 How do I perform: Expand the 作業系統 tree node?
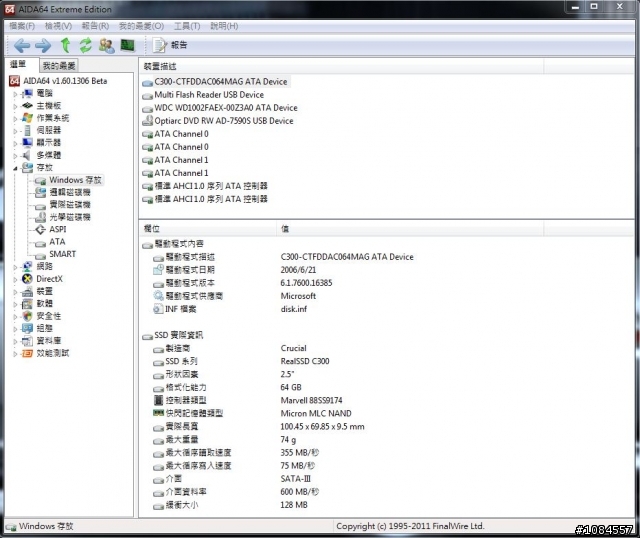[15, 118]
